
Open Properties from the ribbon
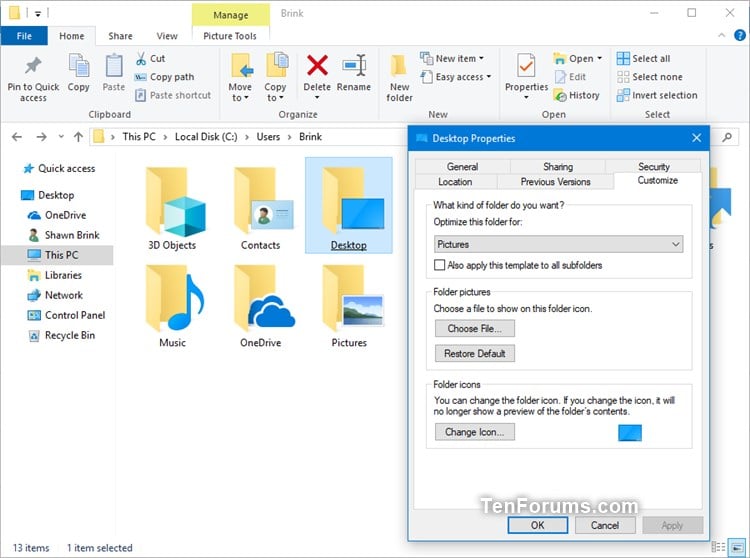click(526, 77)
